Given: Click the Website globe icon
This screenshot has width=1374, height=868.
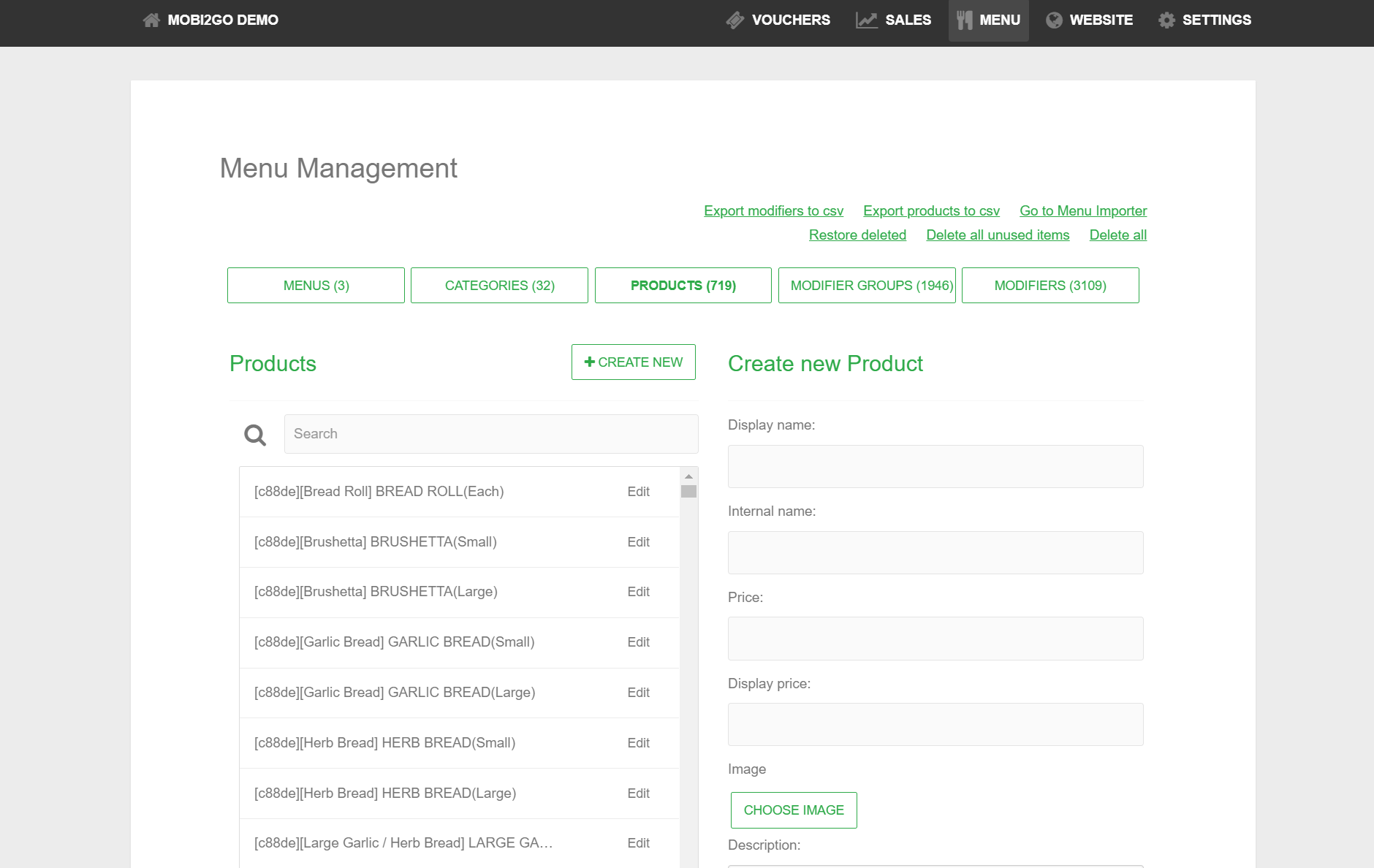Looking at the screenshot, I should (1053, 20).
